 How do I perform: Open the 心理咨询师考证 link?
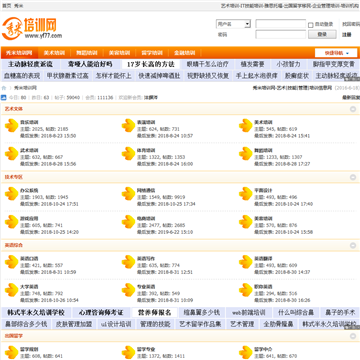(x=101, y=313)
